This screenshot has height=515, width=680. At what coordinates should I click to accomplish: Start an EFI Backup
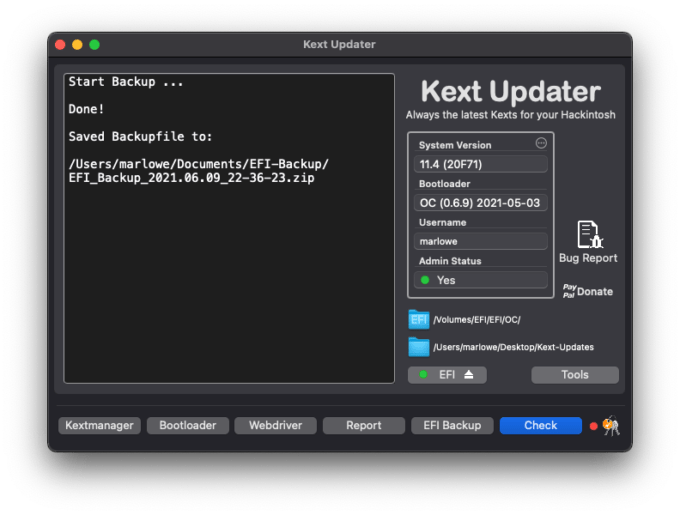click(452, 425)
